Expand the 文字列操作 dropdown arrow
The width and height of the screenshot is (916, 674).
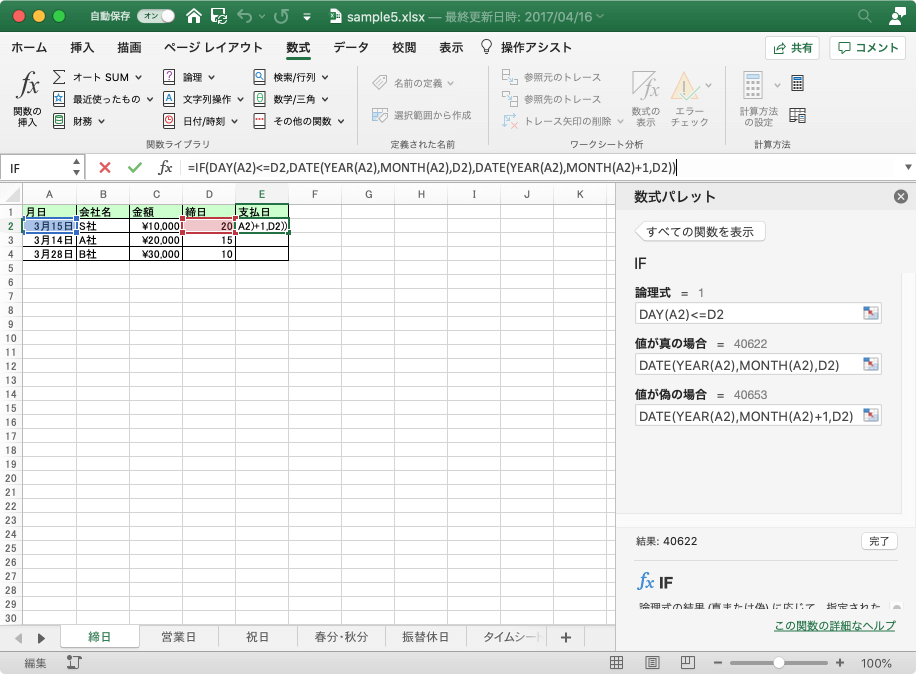click(240, 99)
